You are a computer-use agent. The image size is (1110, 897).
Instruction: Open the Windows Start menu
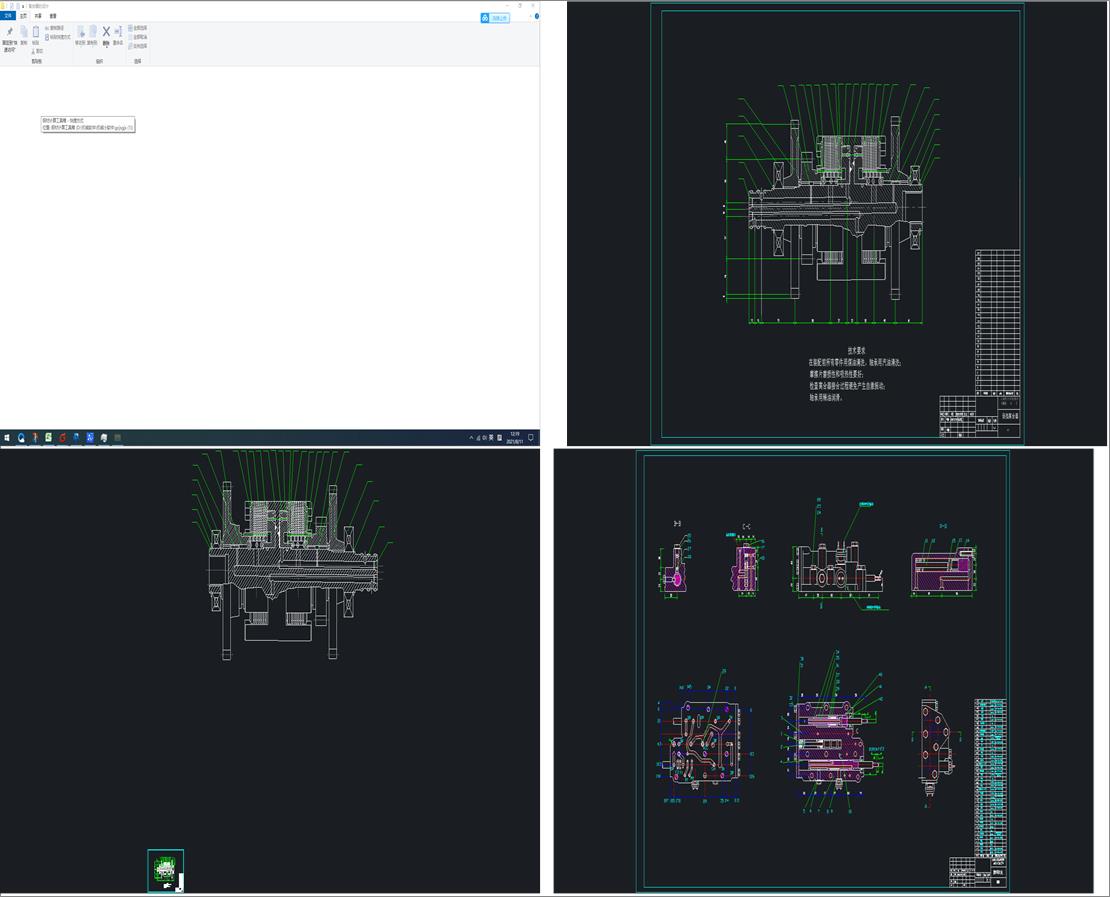(7, 438)
